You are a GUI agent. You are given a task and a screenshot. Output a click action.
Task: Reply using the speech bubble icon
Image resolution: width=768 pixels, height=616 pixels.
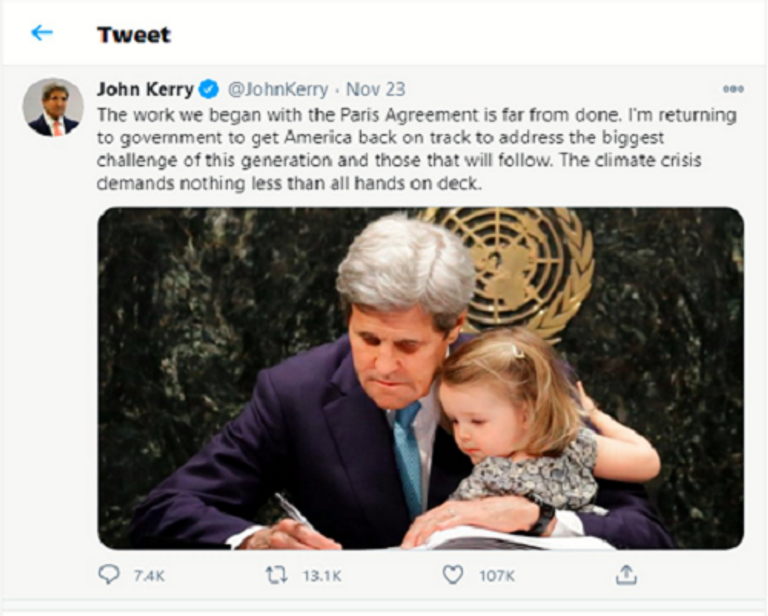pos(108,575)
